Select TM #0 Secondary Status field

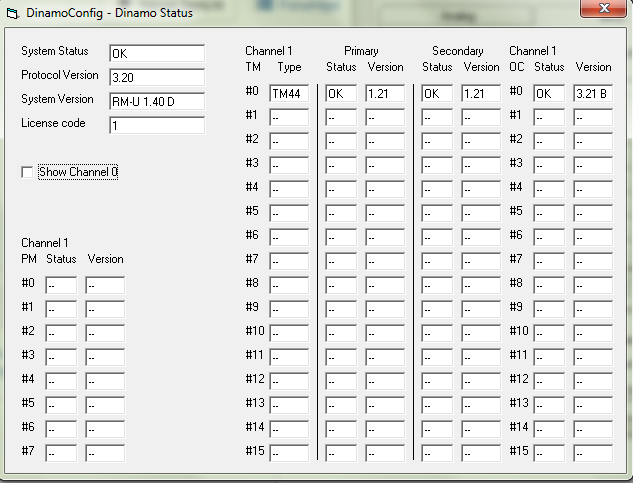click(437, 93)
